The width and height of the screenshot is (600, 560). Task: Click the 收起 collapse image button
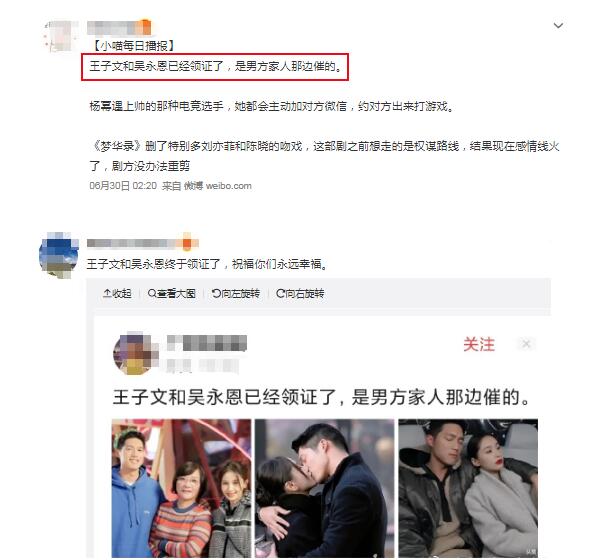coord(117,294)
